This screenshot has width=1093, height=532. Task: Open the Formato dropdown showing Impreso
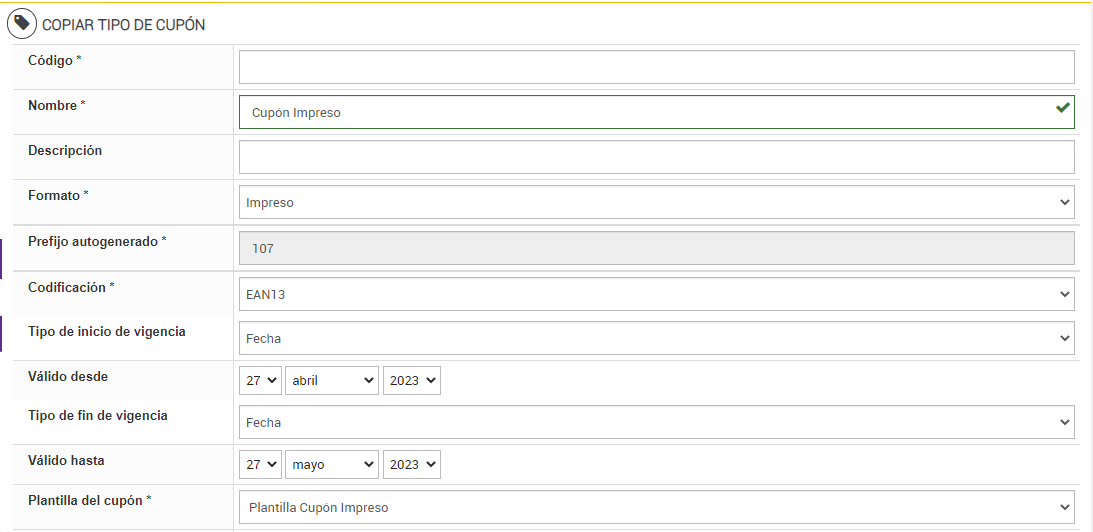[x=656, y=202]
